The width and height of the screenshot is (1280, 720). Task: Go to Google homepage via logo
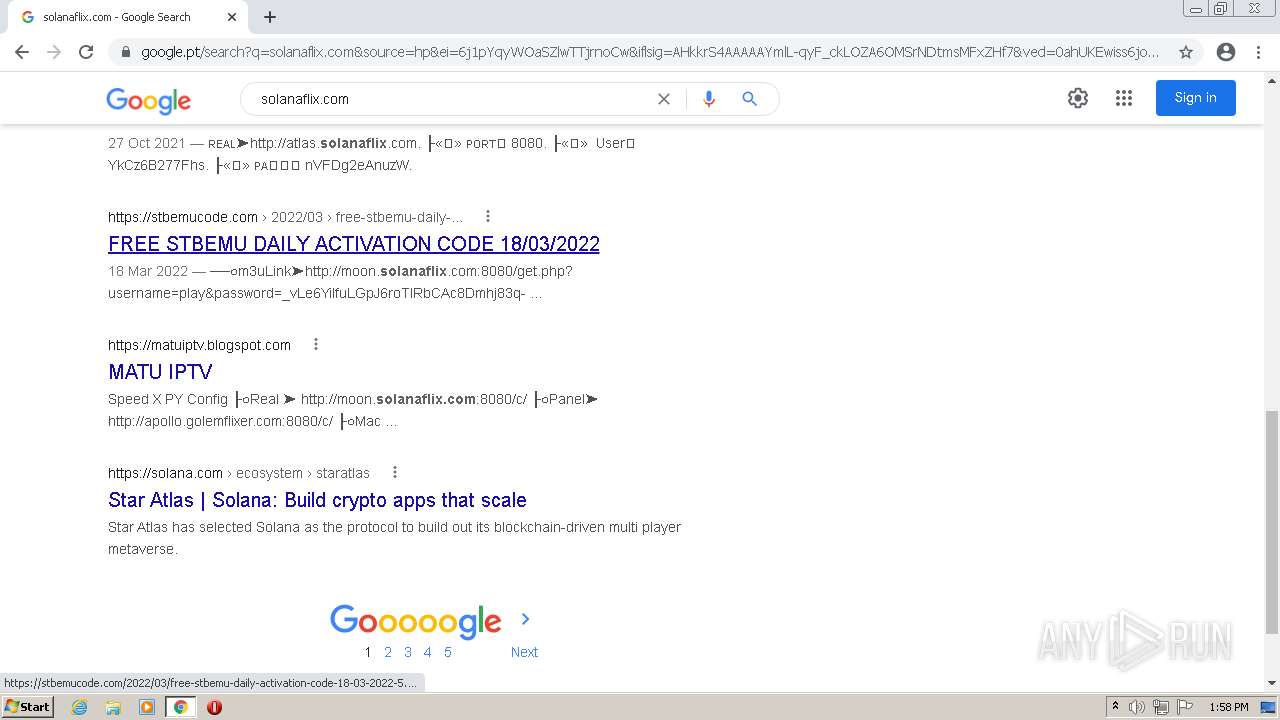point(148,100)
